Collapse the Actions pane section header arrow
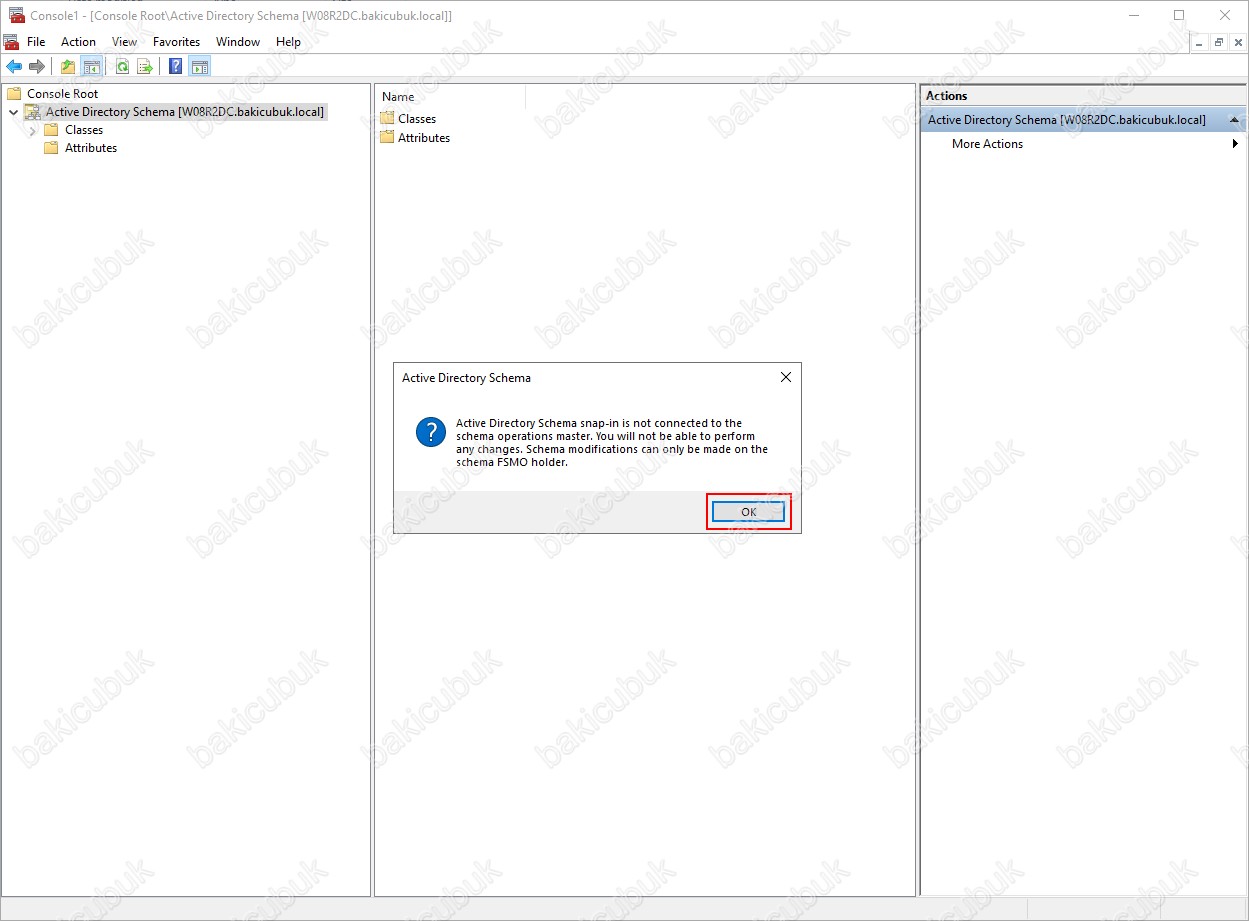The height and width of the screenshot is (921, 1249). (x=1234, y=120)
